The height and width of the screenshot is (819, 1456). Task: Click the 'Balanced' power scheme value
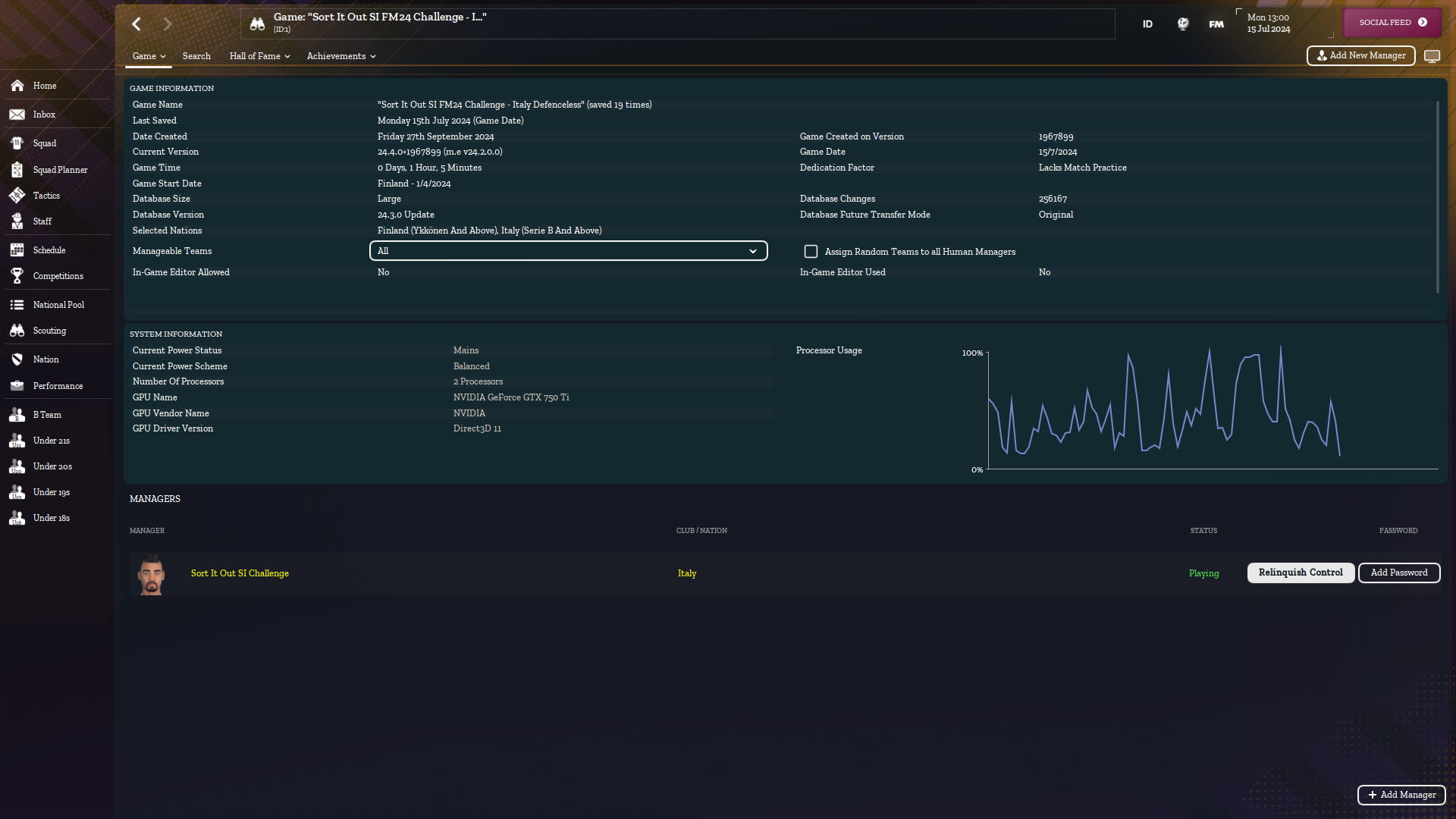[471, 366]
